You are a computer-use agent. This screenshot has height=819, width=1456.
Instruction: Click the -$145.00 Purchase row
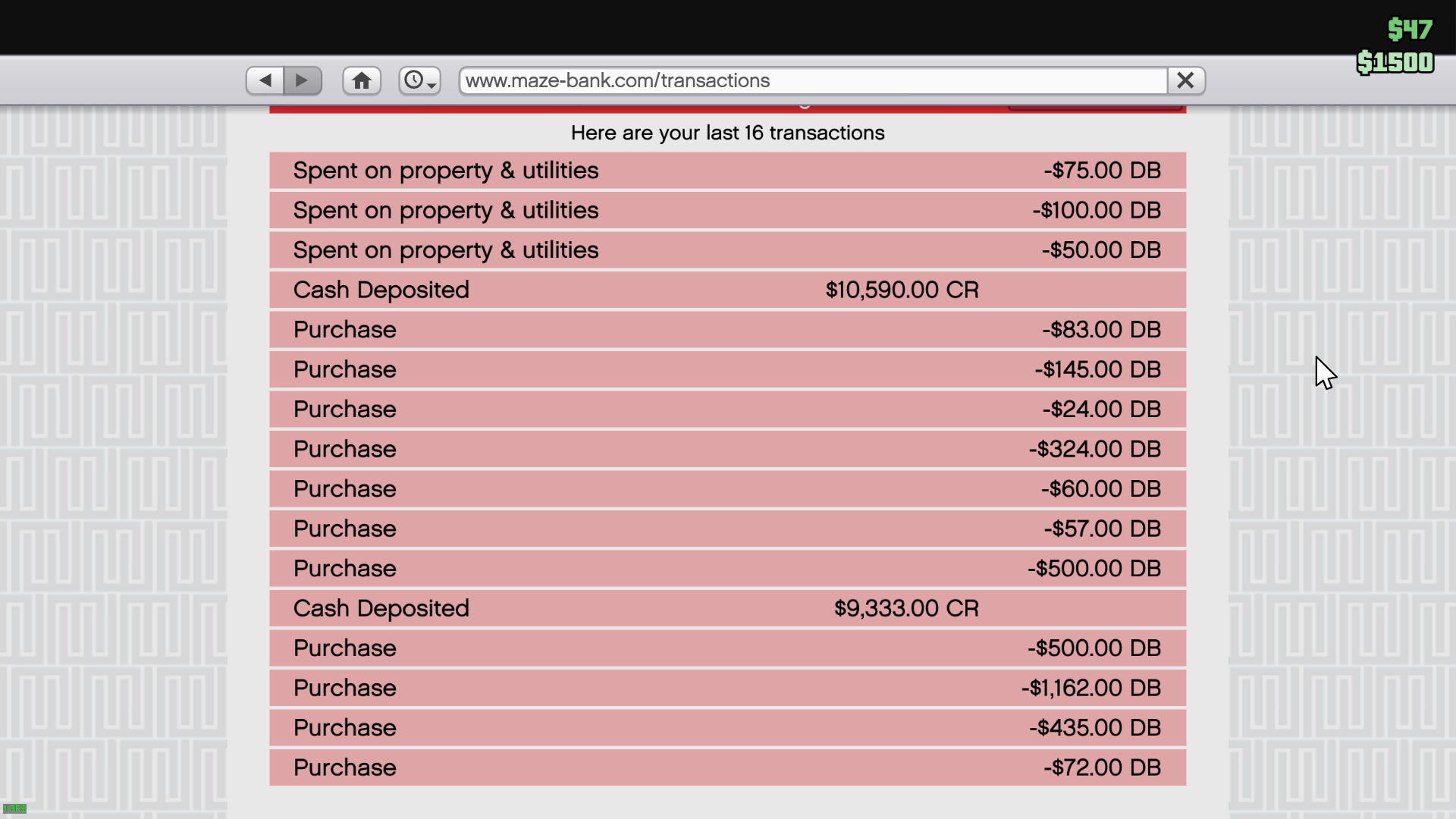[x=727, y=369]
